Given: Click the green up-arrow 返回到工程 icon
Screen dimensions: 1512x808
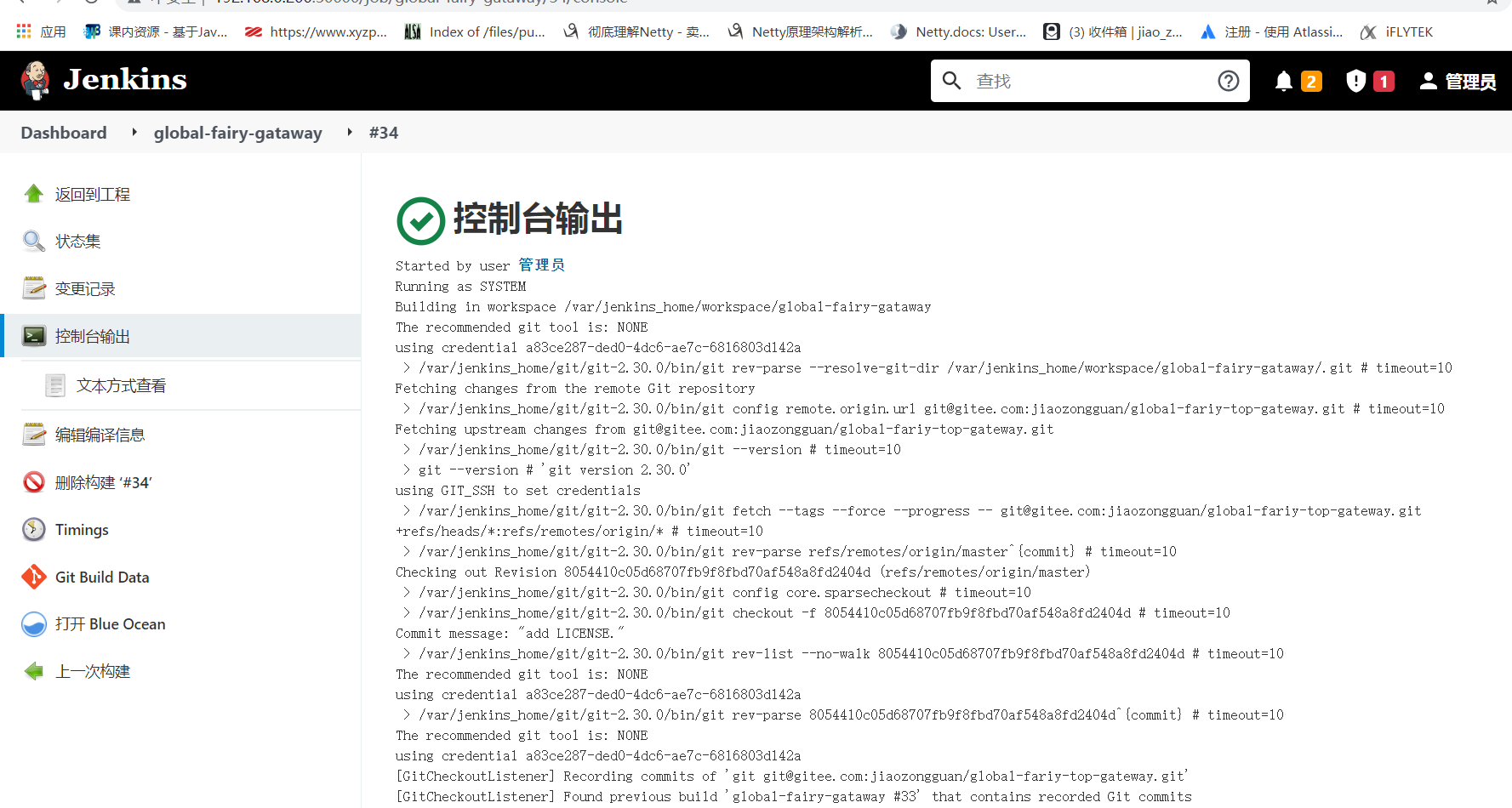Looking at the screenshot, I should pos(34,194).
